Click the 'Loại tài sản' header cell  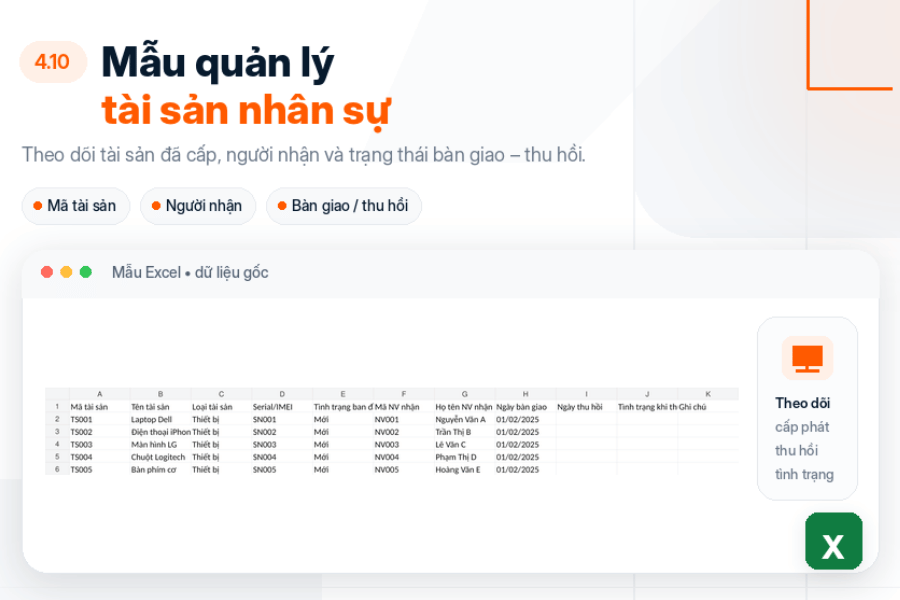pos(222,407)
